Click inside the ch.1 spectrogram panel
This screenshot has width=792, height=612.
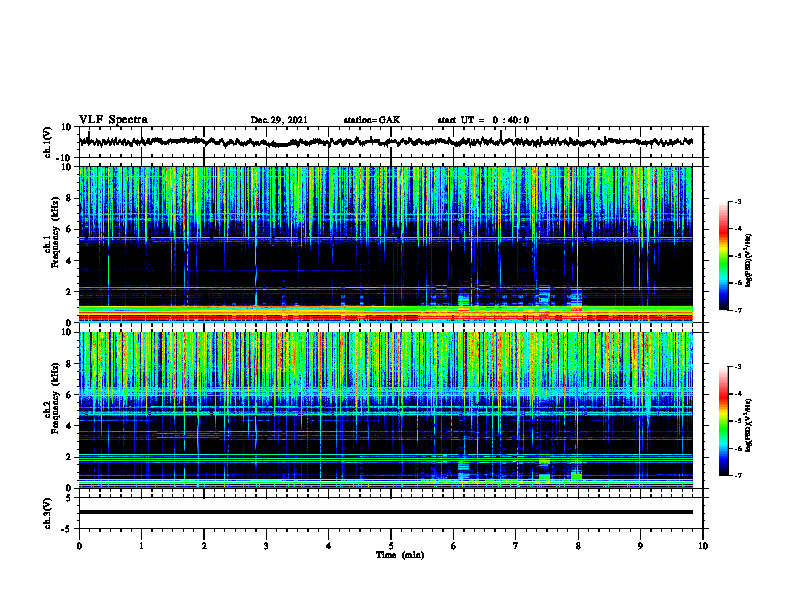click(385, 244)
